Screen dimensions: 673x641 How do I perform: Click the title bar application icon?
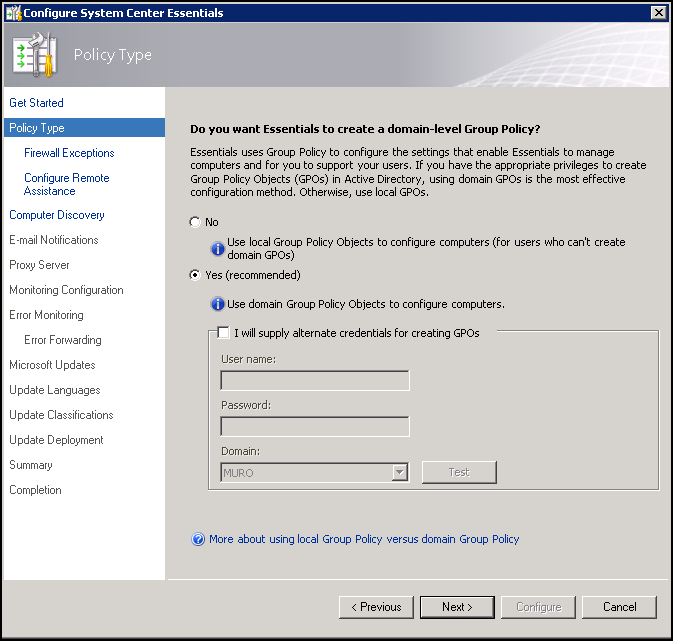(13, 13)
